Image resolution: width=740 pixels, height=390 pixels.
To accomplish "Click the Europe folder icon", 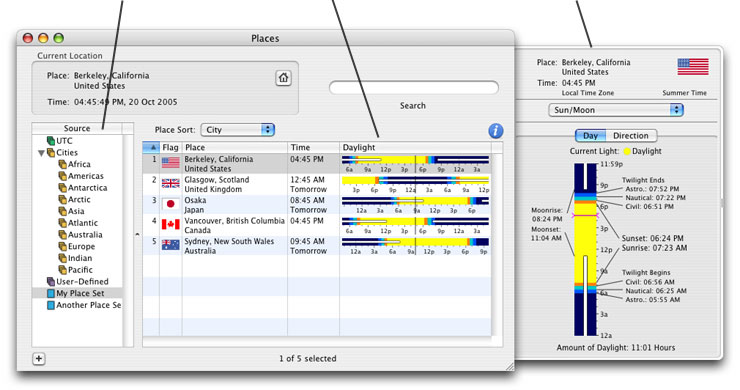I will tap(62, 246).
